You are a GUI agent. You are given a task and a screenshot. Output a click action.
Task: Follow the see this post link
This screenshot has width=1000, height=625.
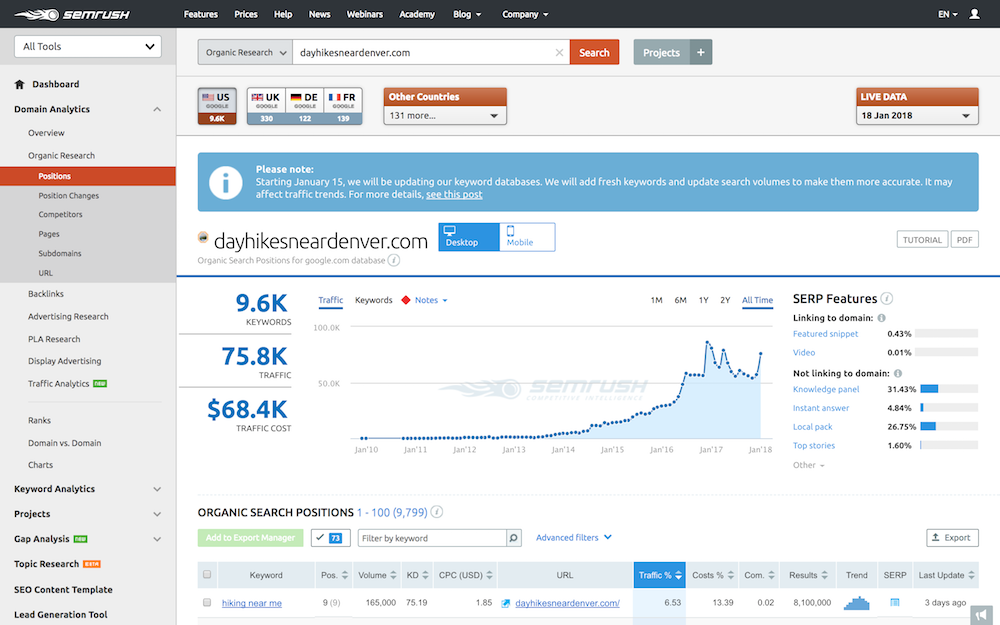(x=454, y=195)
